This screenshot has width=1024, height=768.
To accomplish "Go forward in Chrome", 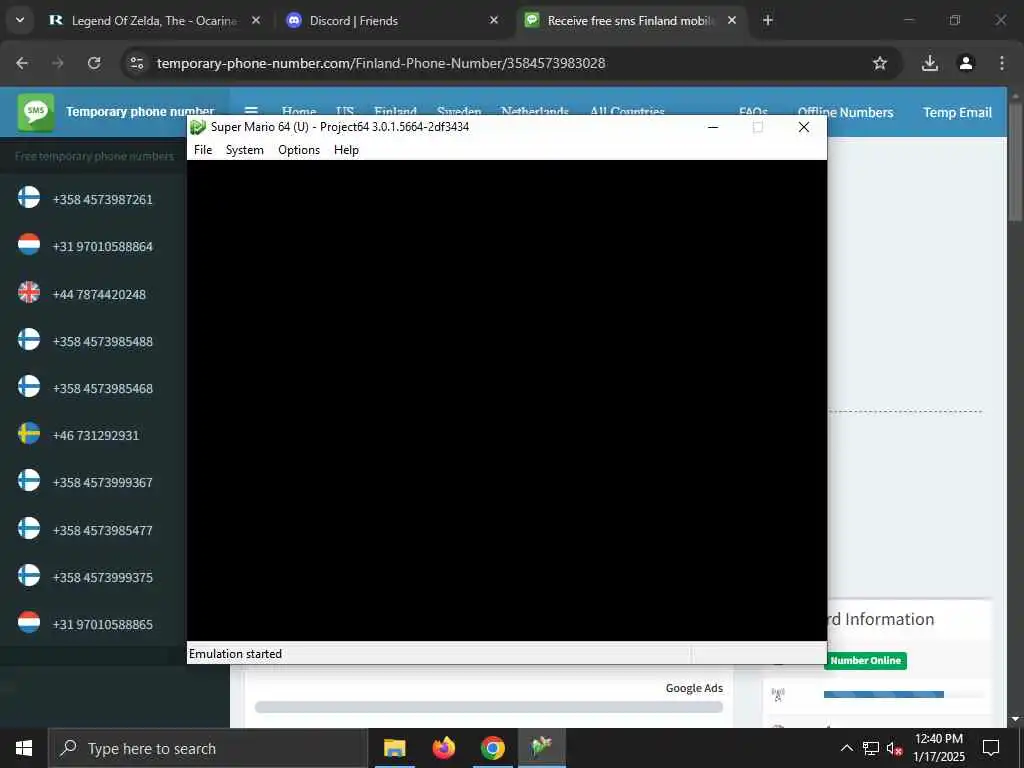I will (x=58, y=63).
